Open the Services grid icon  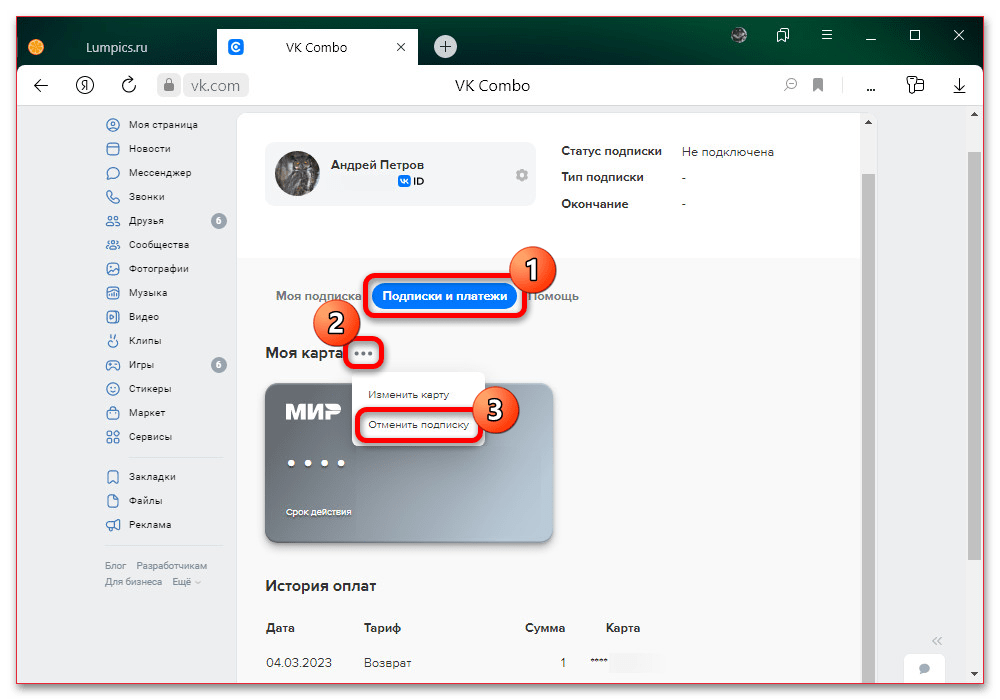[x=113, y=437]
